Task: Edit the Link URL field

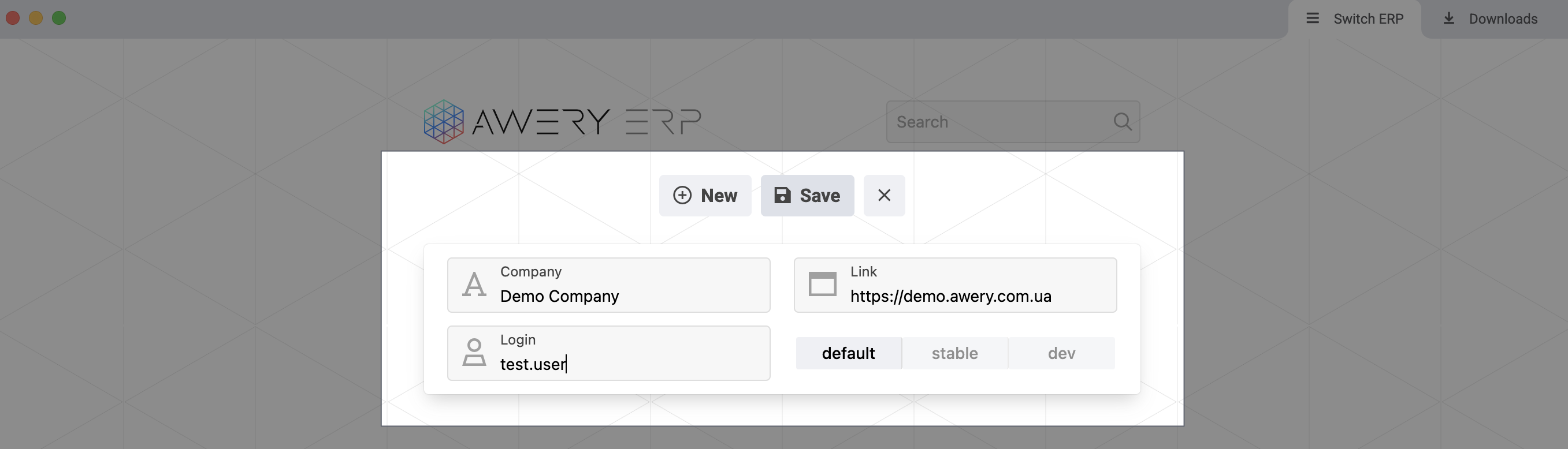Action: 955,285
